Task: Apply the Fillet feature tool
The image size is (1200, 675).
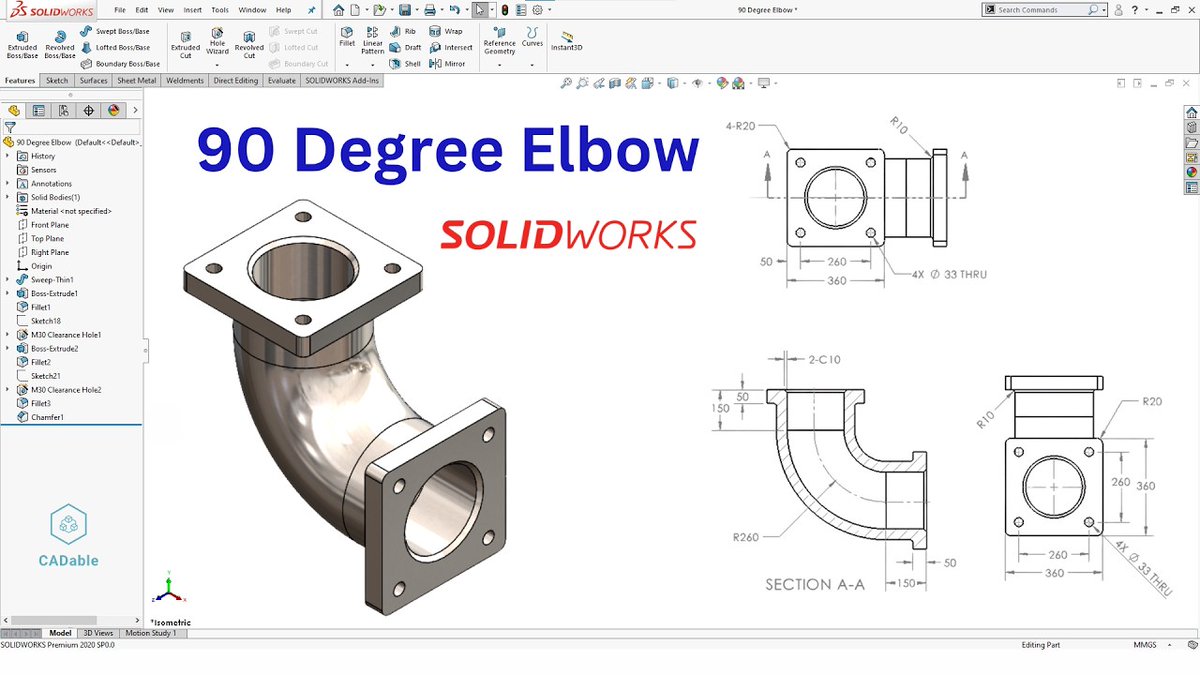Action: click(347, 37)
